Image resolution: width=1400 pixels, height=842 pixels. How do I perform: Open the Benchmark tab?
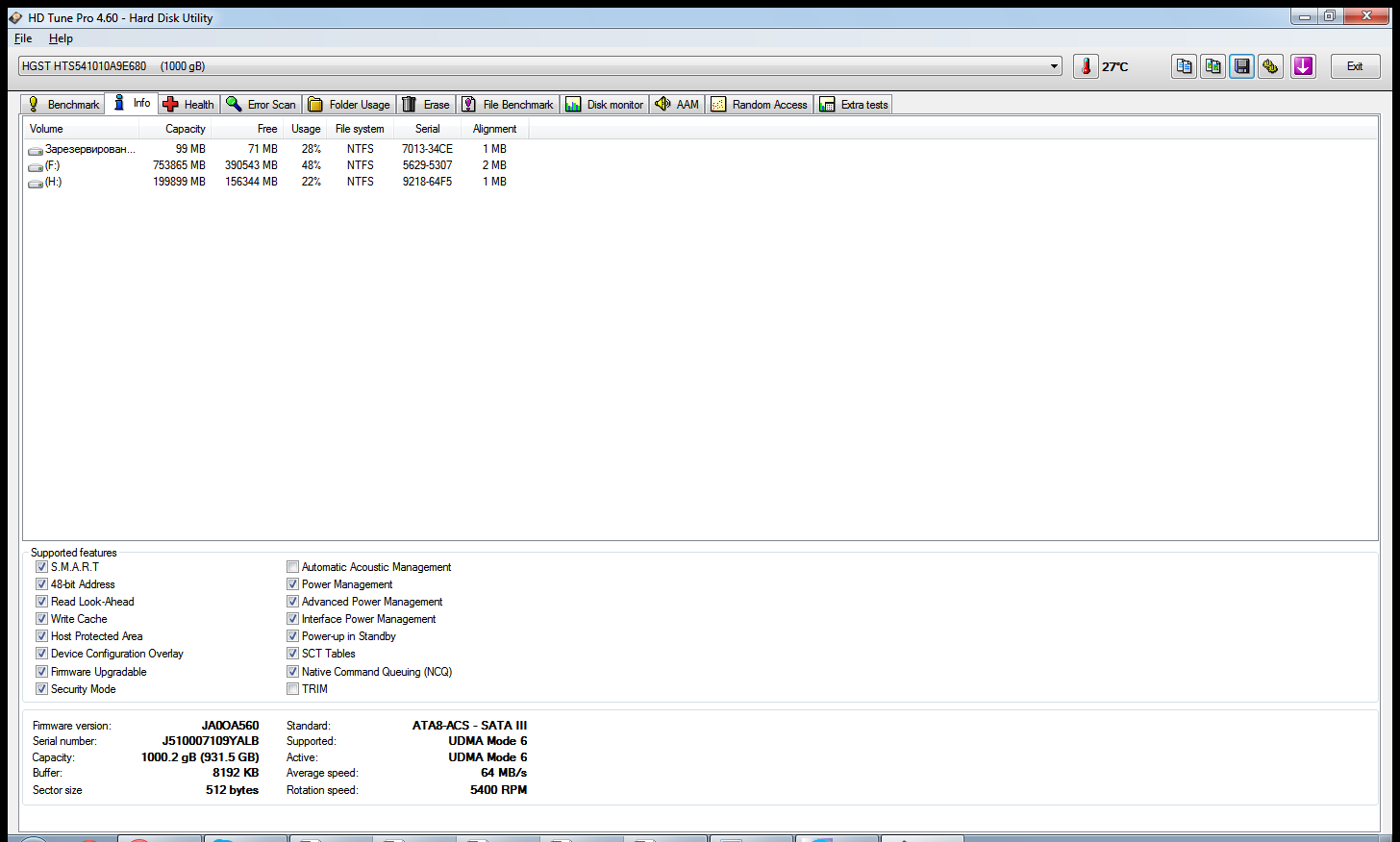click(63, 104)
